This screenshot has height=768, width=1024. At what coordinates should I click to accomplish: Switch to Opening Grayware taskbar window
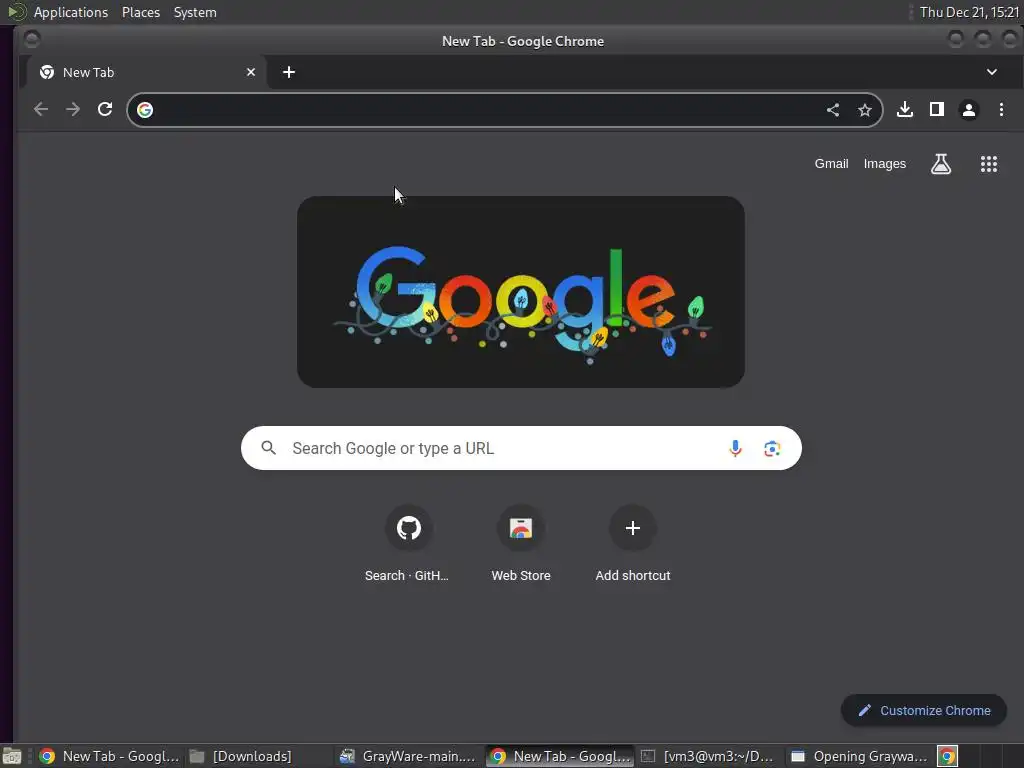coord(859,756)
